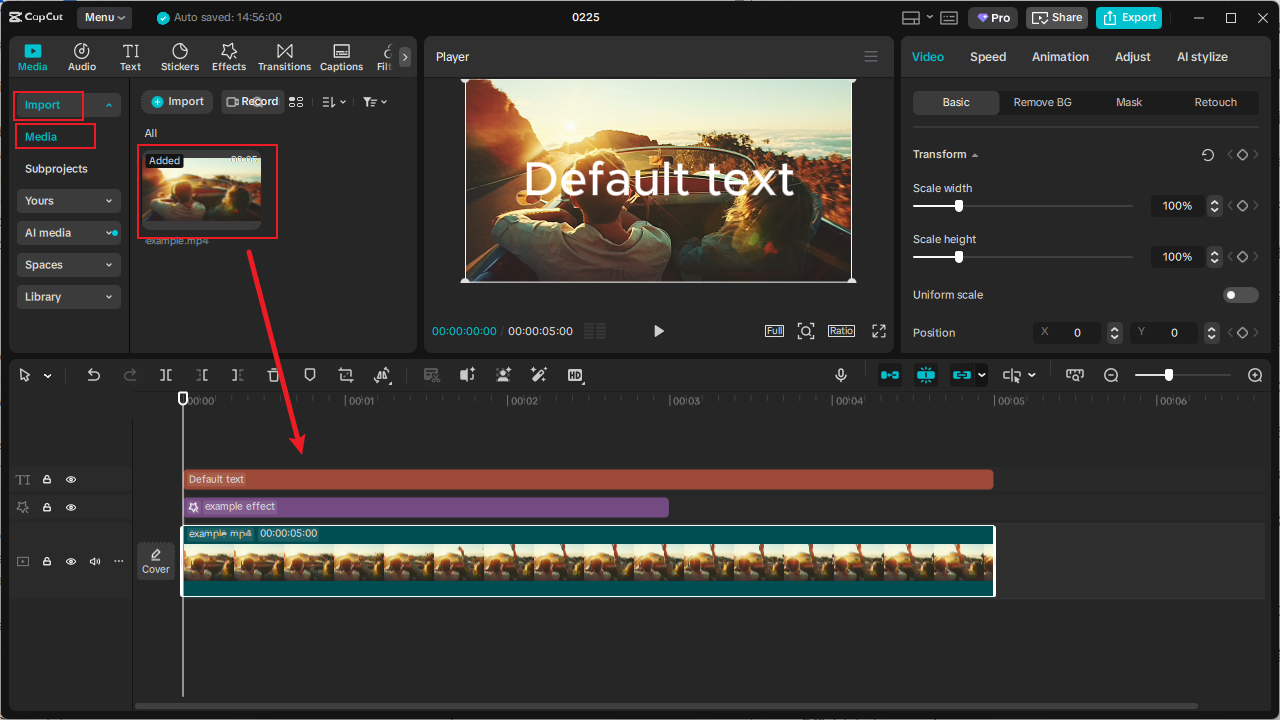Switch to the Animation tab

pyautogui.click(x=1060, y=56)
